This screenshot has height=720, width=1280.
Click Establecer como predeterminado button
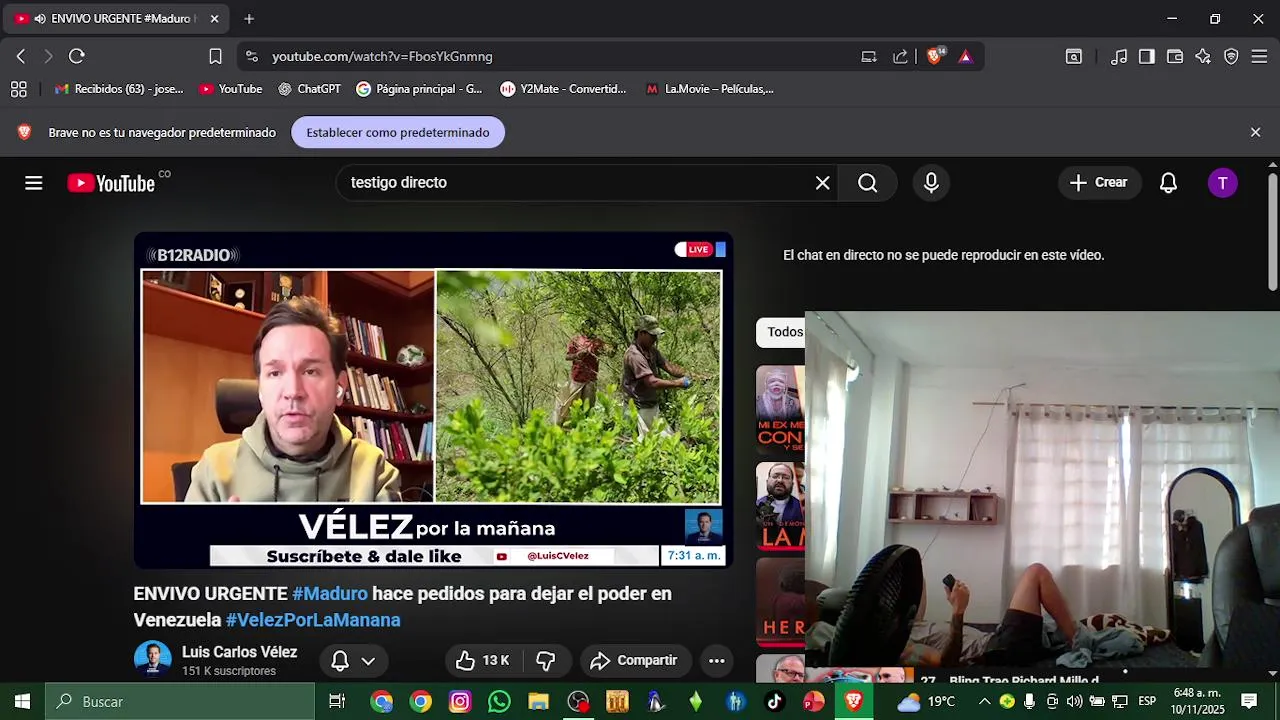(398, 132)
